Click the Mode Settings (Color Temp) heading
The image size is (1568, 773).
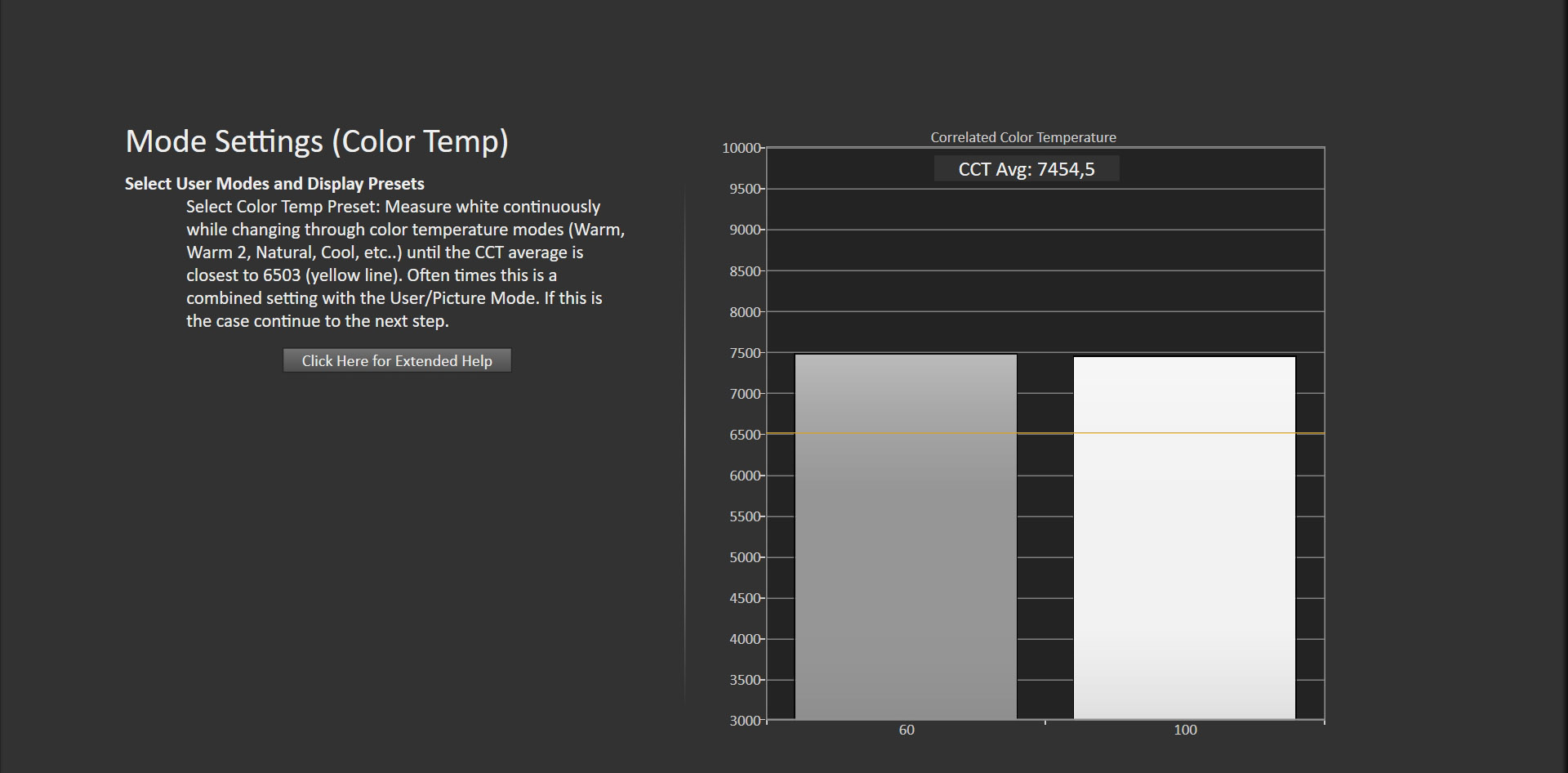[317, 141]
